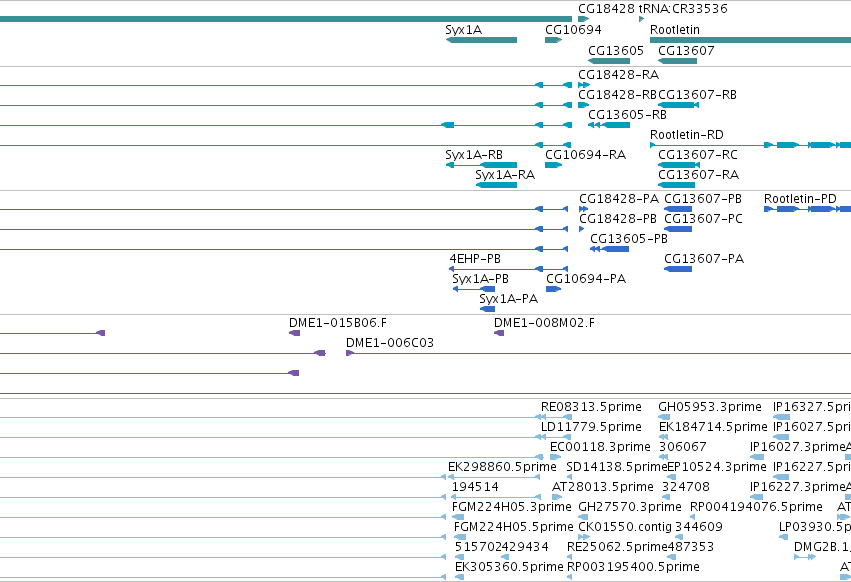Click the DME1-008M02.F clone label
The height and width of the screenshot is (582, 851).
(x=544, y=323)
